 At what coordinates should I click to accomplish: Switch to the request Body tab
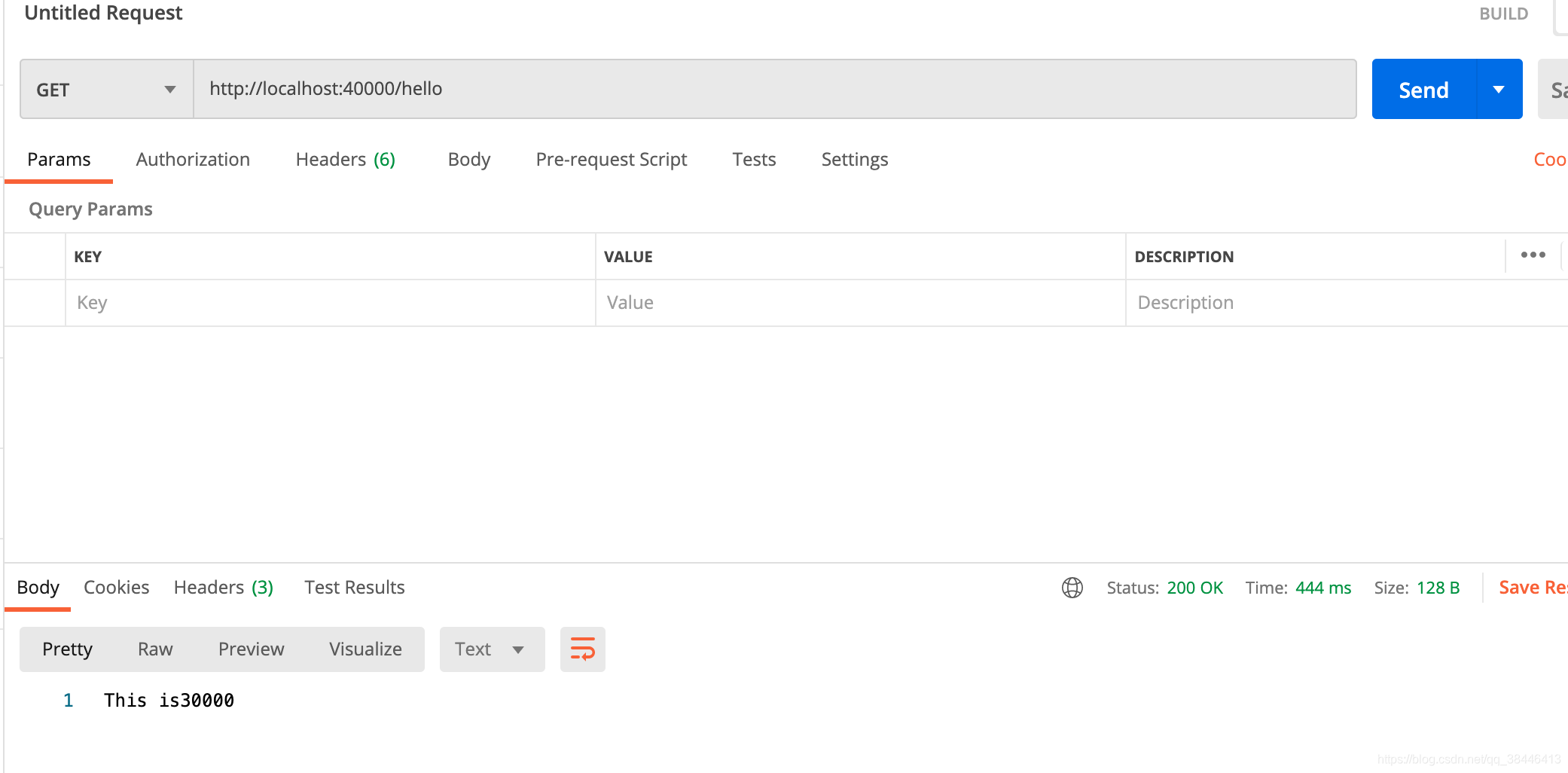[x=469, y=160]
